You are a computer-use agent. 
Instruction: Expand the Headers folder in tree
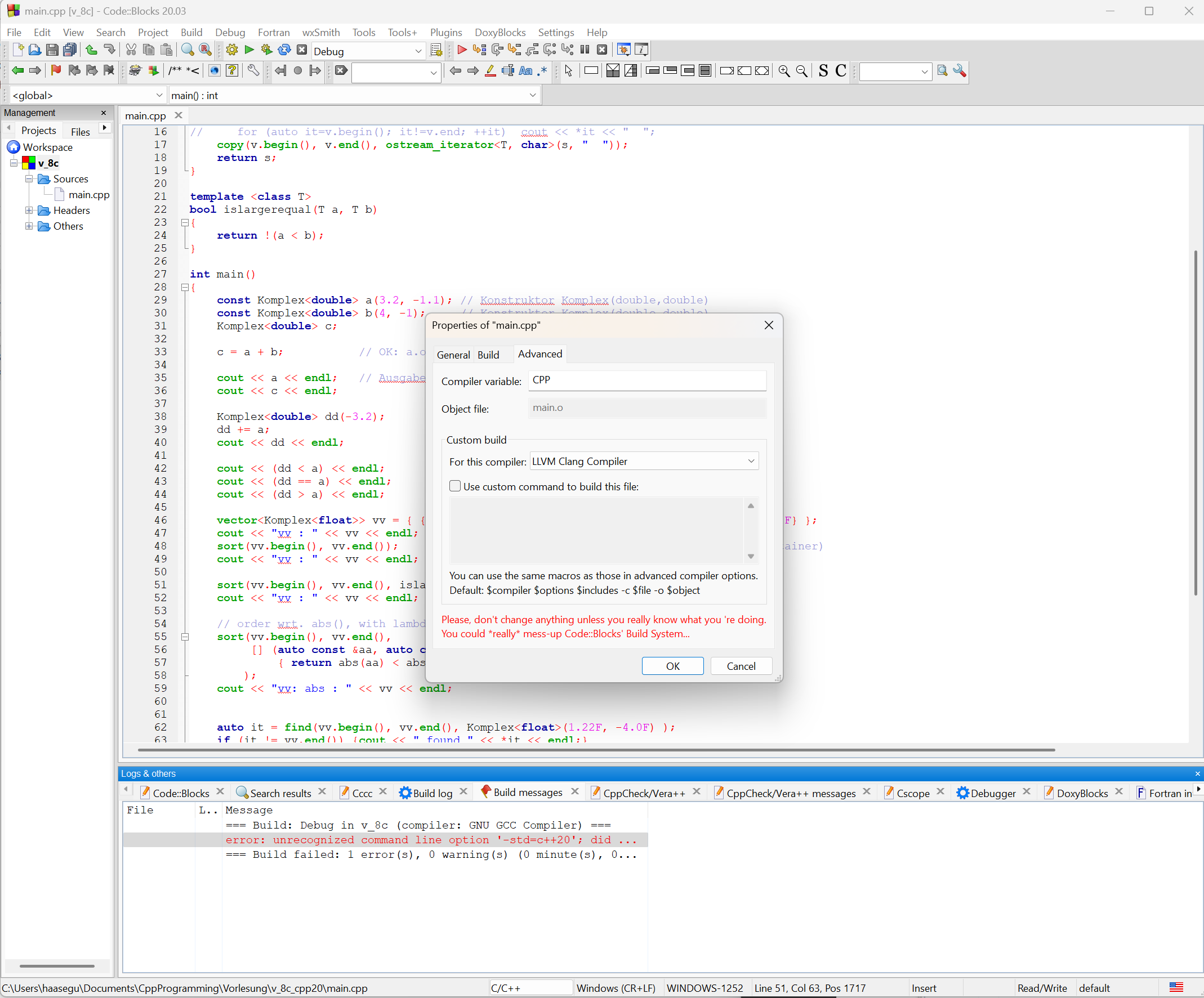click(x=29, y=211)
